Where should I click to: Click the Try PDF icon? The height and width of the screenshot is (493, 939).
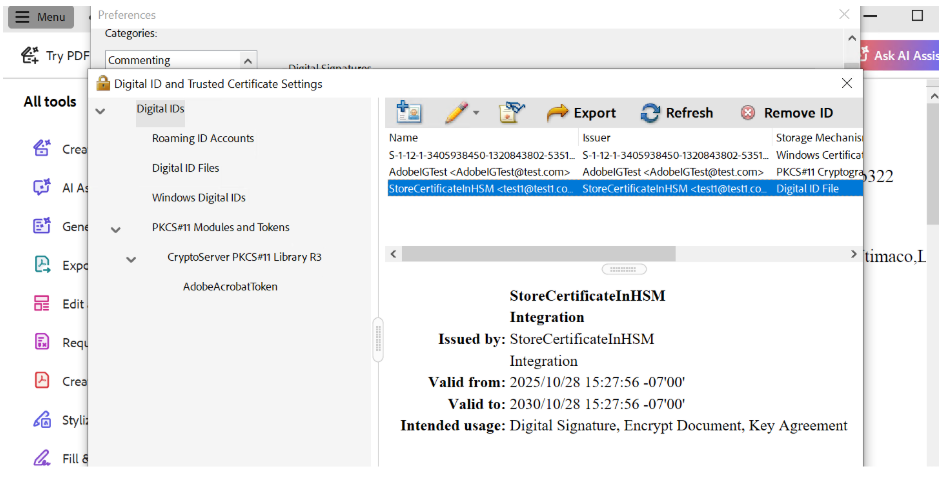30,56
